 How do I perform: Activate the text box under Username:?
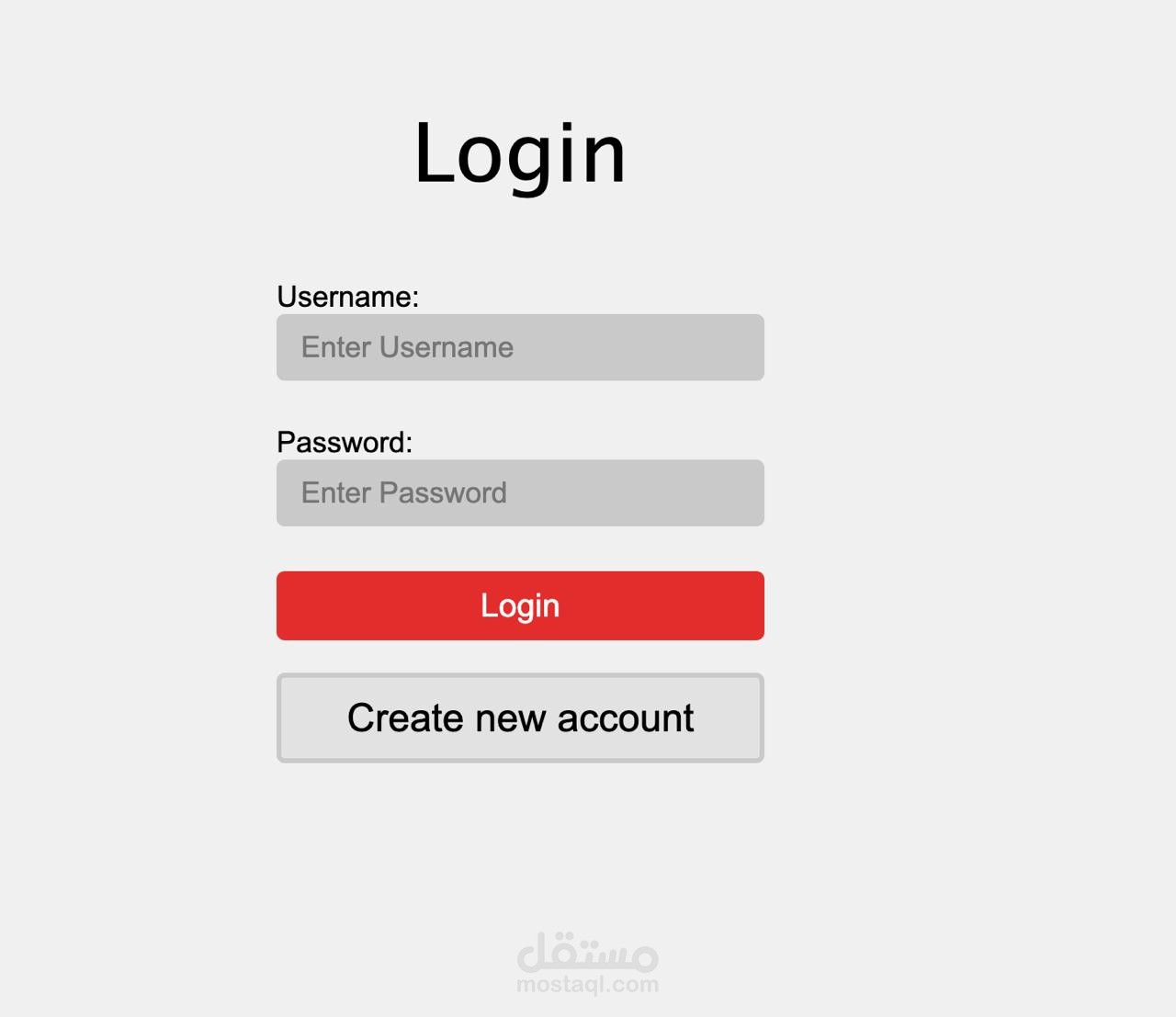(x=520, y=347)
